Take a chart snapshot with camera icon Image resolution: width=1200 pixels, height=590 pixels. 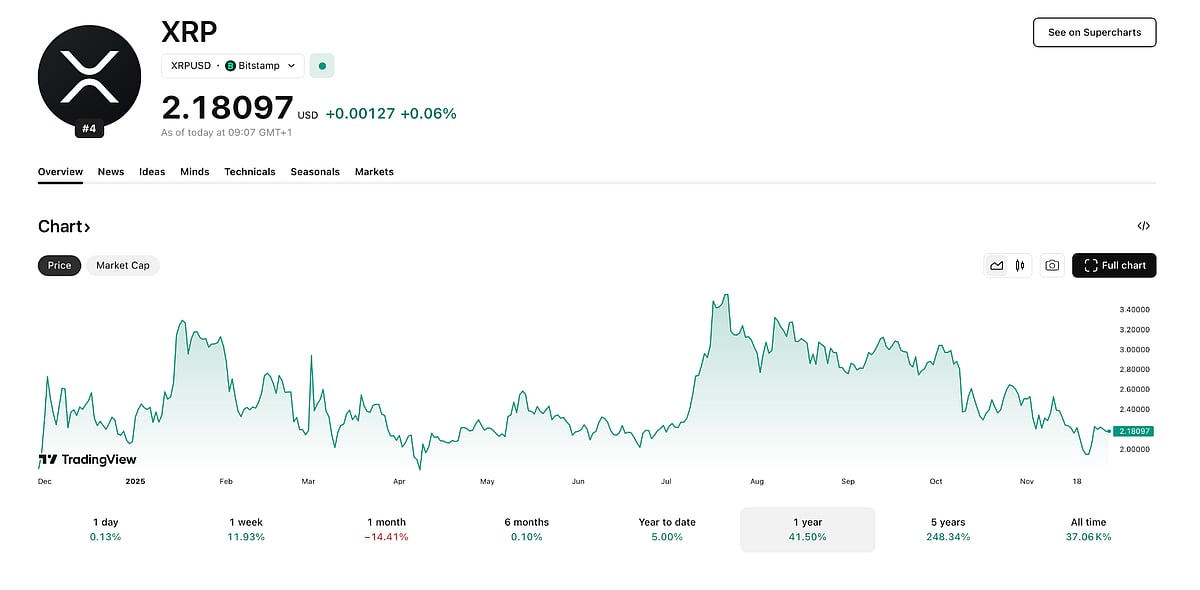coord(1052,265)
